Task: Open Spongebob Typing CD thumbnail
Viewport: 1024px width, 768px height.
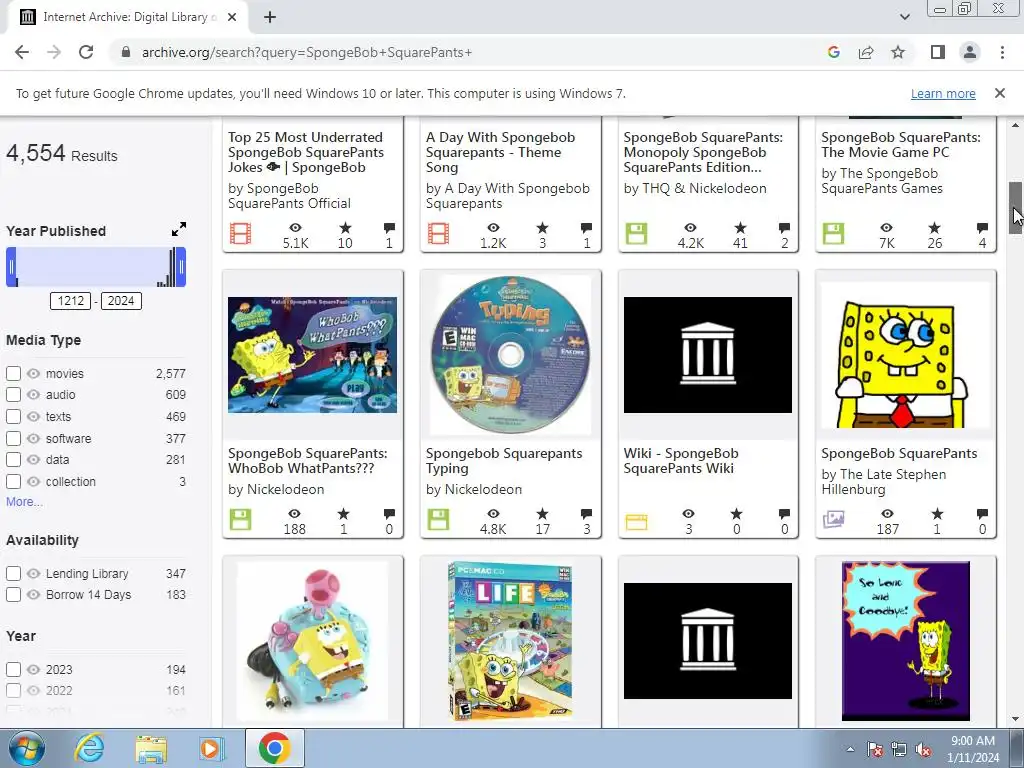Action: point(510,355)
